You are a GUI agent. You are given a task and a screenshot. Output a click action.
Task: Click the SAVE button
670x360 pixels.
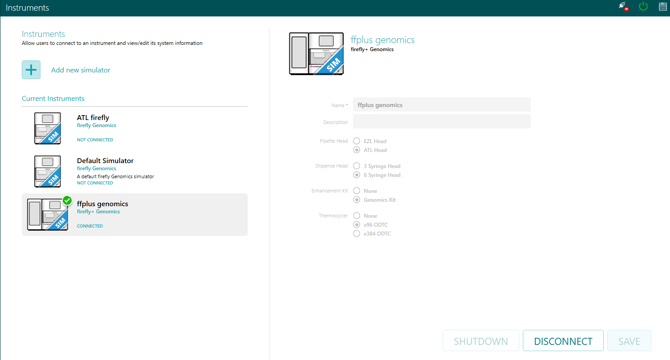click(x=629, y=341)
